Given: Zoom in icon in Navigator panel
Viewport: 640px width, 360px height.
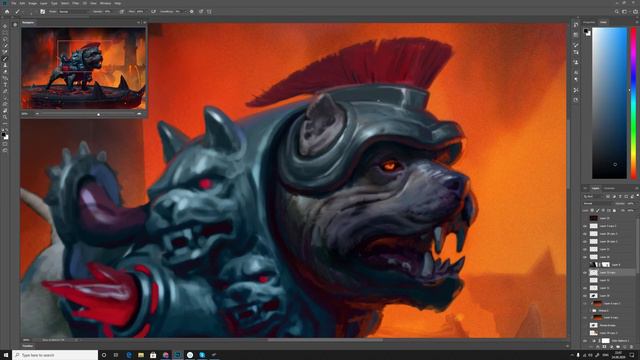Looking at the screenshot, I should coord(139,114).
